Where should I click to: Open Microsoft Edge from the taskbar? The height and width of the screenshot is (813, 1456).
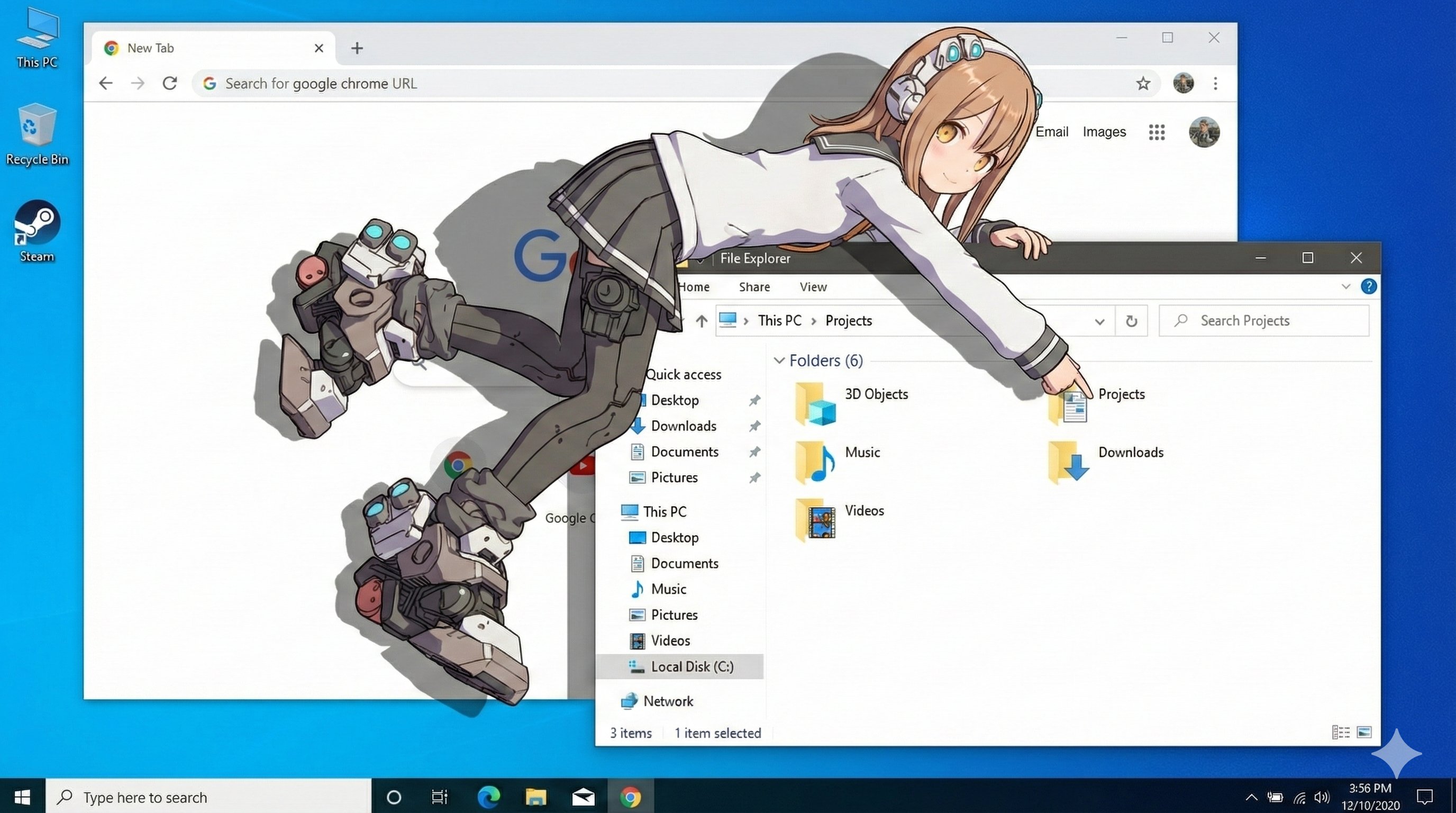tap(488, 797)
